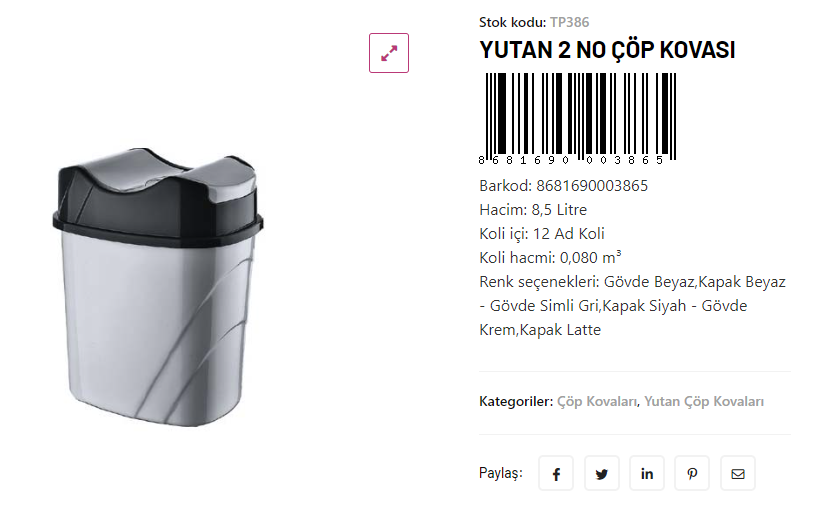Share product on Twitter
Viewport: 833px width, 522px height.
[x=601, y=473]
